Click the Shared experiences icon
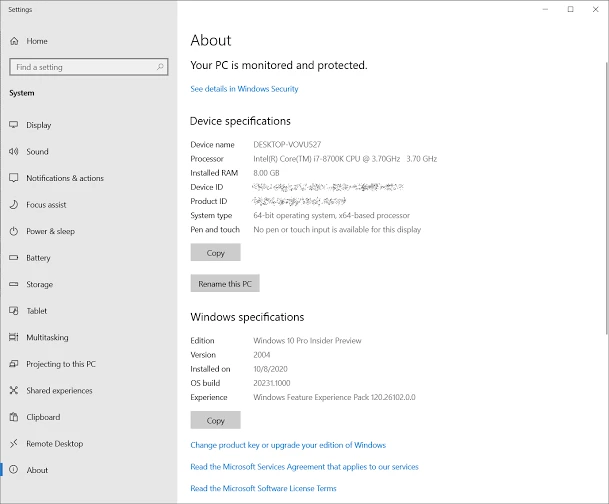Image resolution: width=609 pixels, height=504 pixels. coord(14,390)
